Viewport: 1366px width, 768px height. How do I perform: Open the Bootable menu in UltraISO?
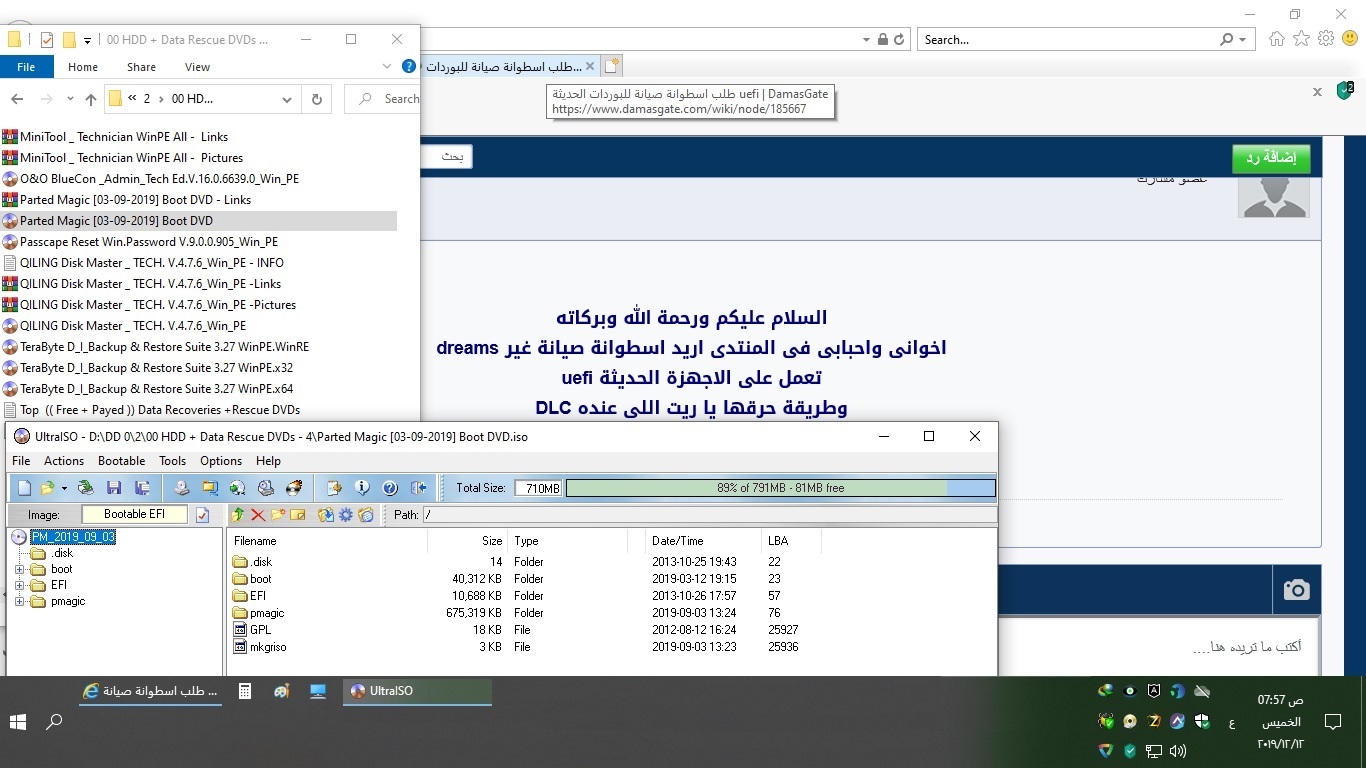(x=122, y=461)
